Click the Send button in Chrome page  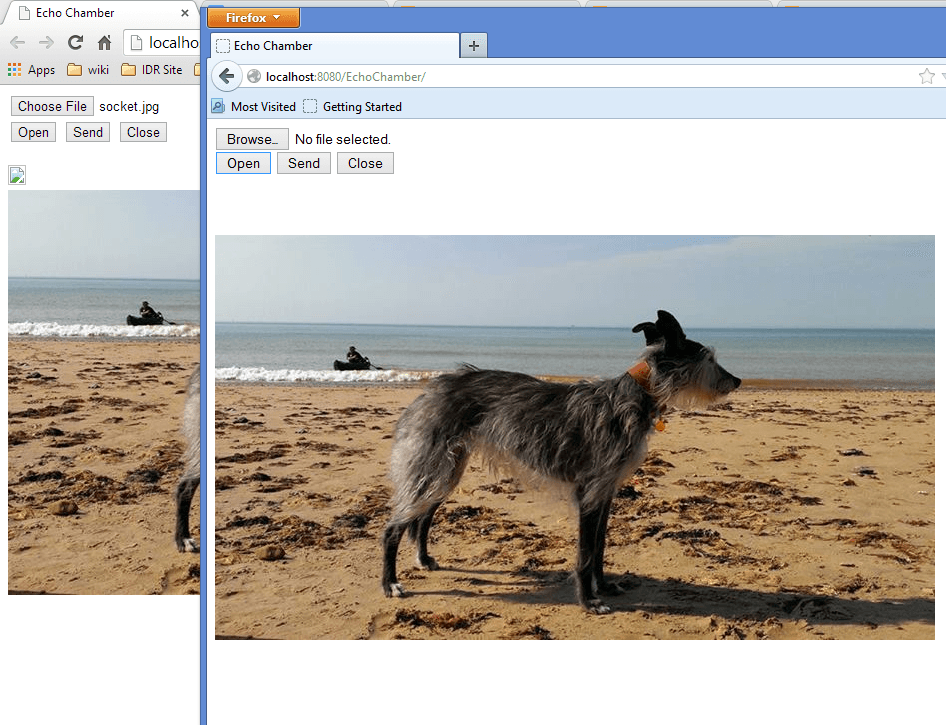click(x=88, y=132)
